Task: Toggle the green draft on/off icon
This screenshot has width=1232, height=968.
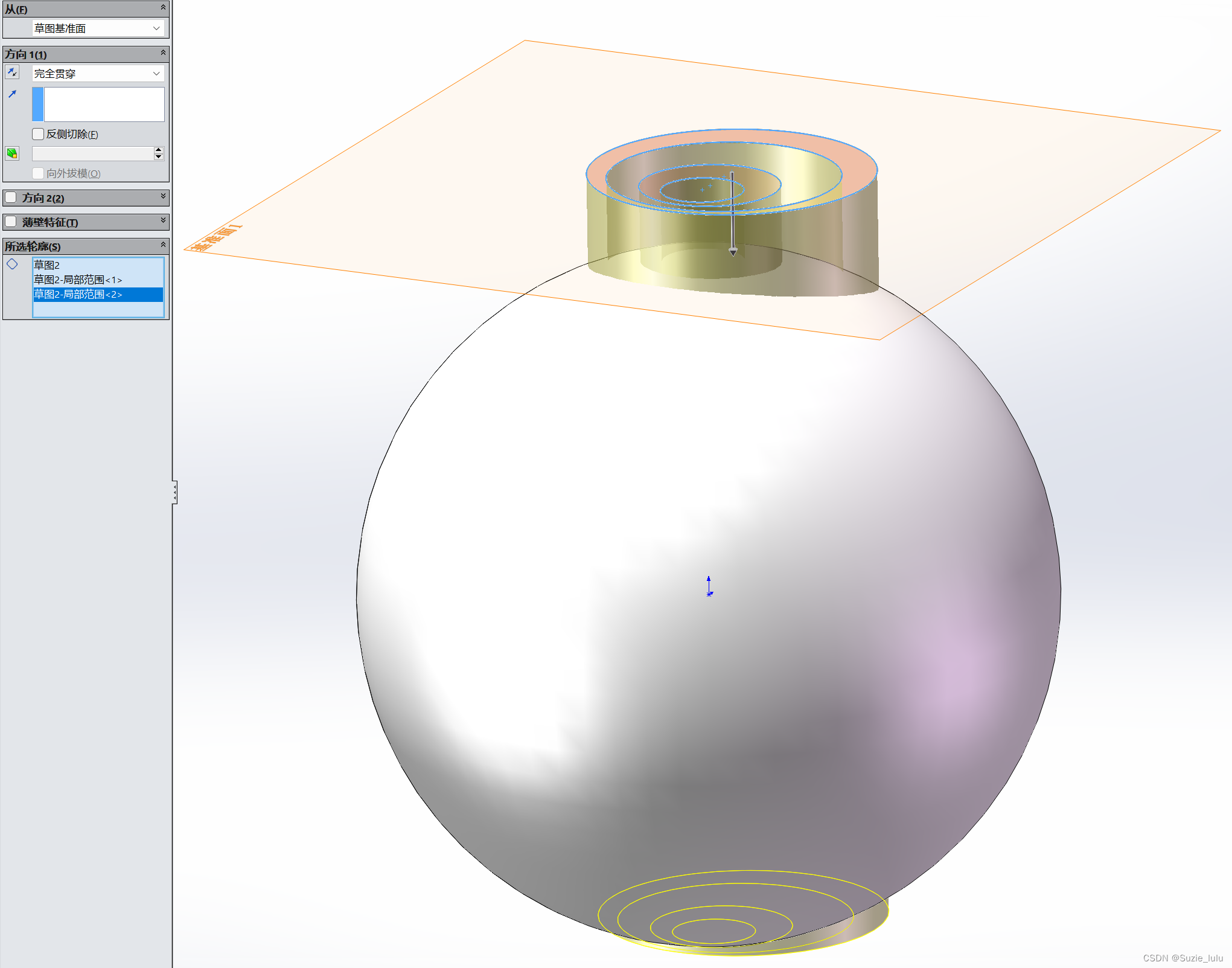Action: [x=12, y=153]
